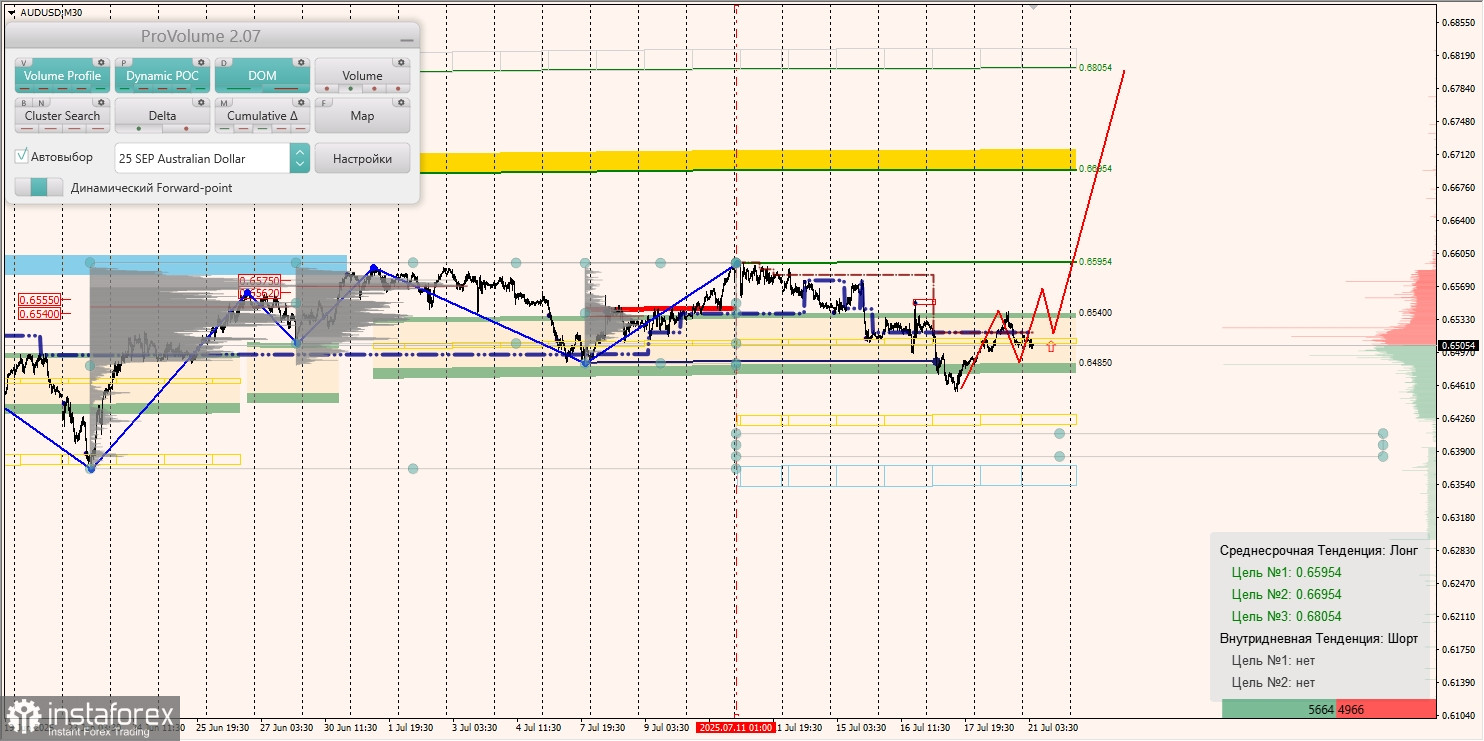Switch the Динамический Forward-point toggle
This screenshot has height=741, width=1484.
click(39, 187)
